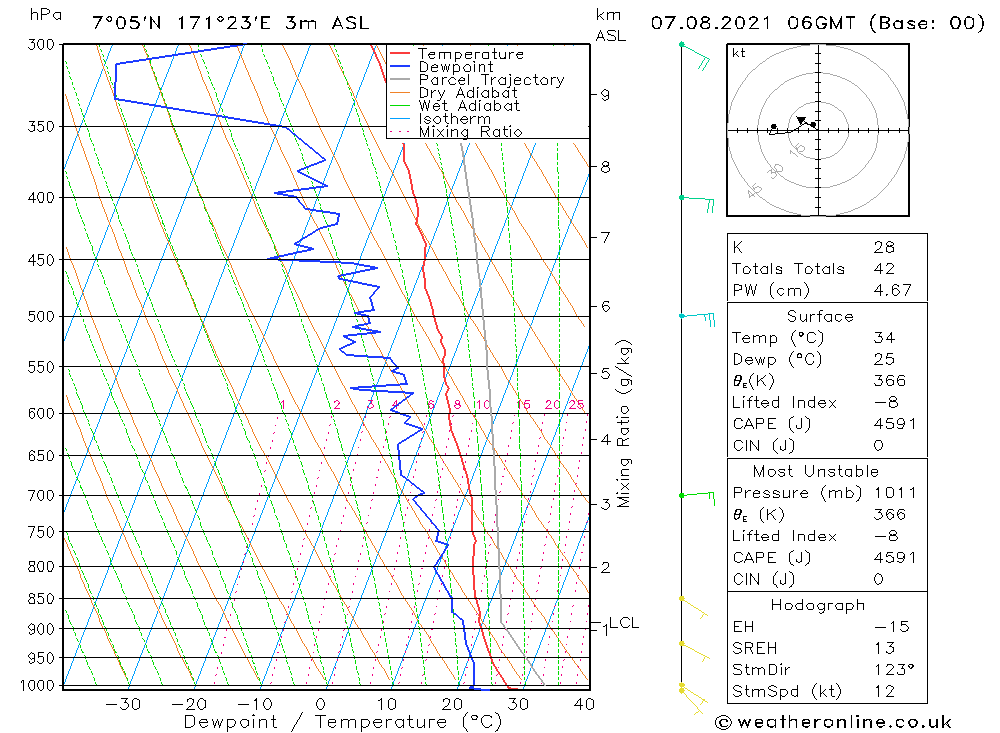Click the Pressure (mb) value 1011
The image size is (1000, 733).
(894, 493)
